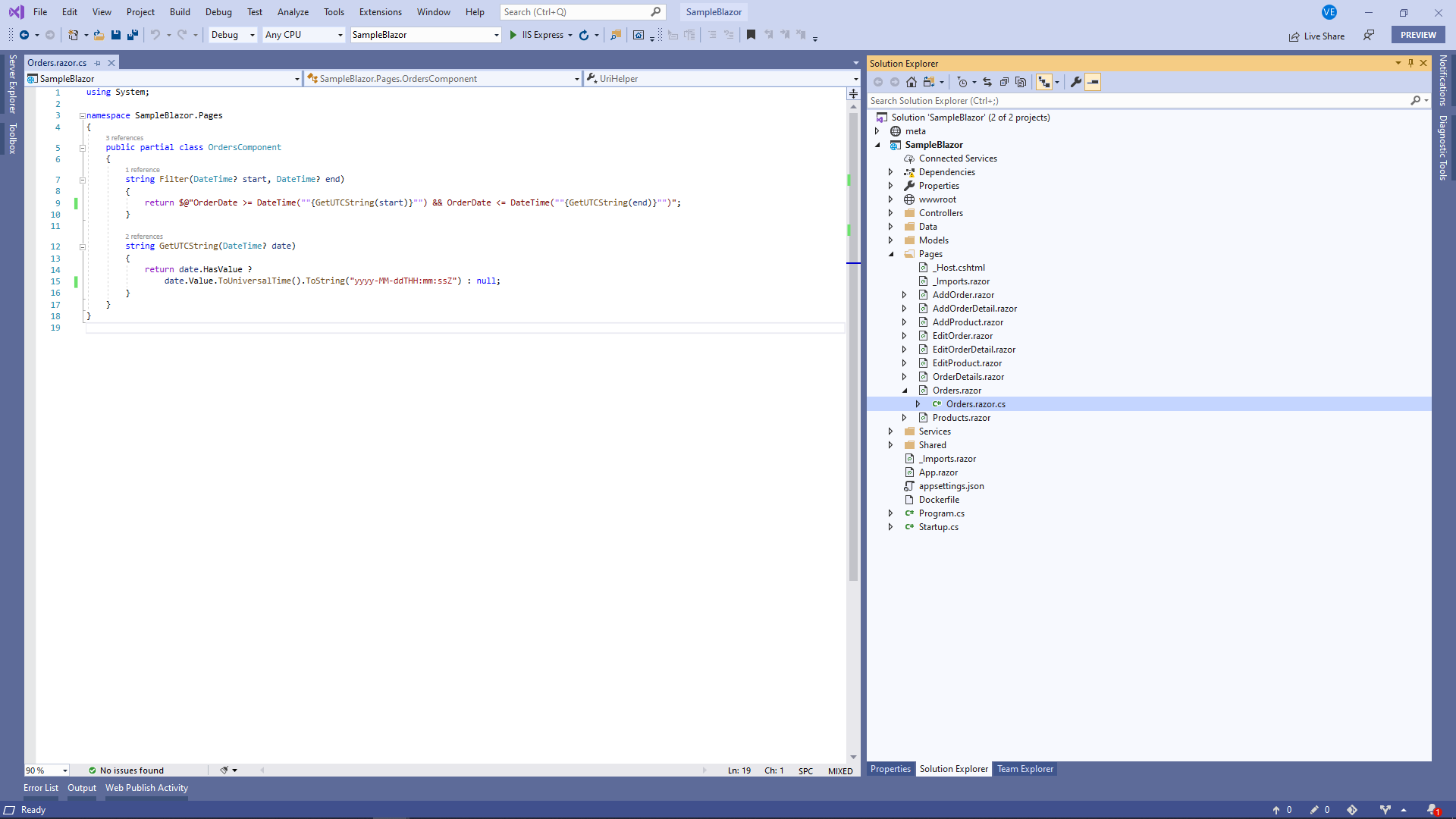Screen dimensions: 1456x819
Task: Open the Output tab
Action: tap(82, 788)
